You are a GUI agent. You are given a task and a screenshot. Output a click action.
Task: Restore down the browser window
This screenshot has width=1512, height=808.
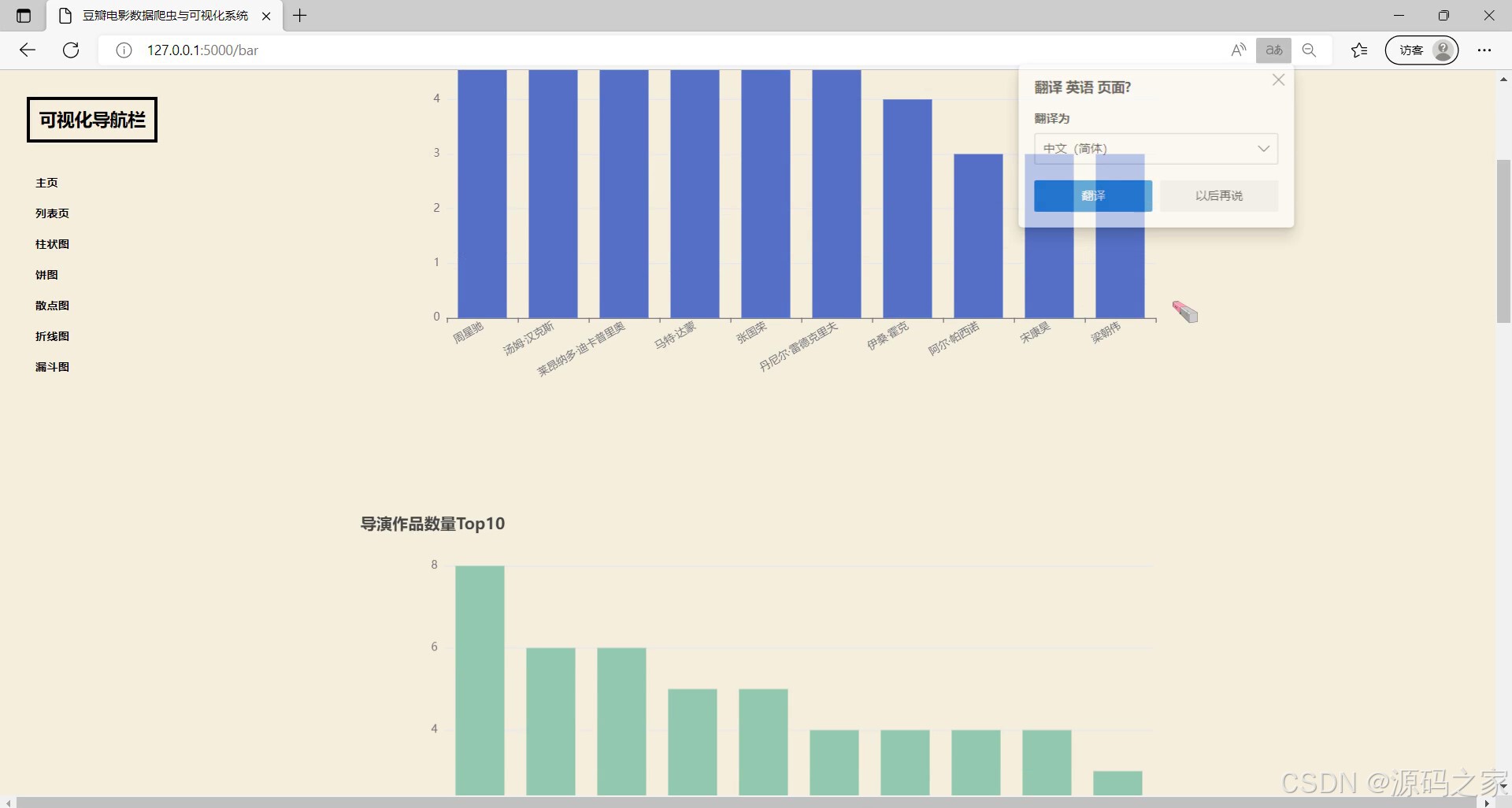click(1443, 16)
